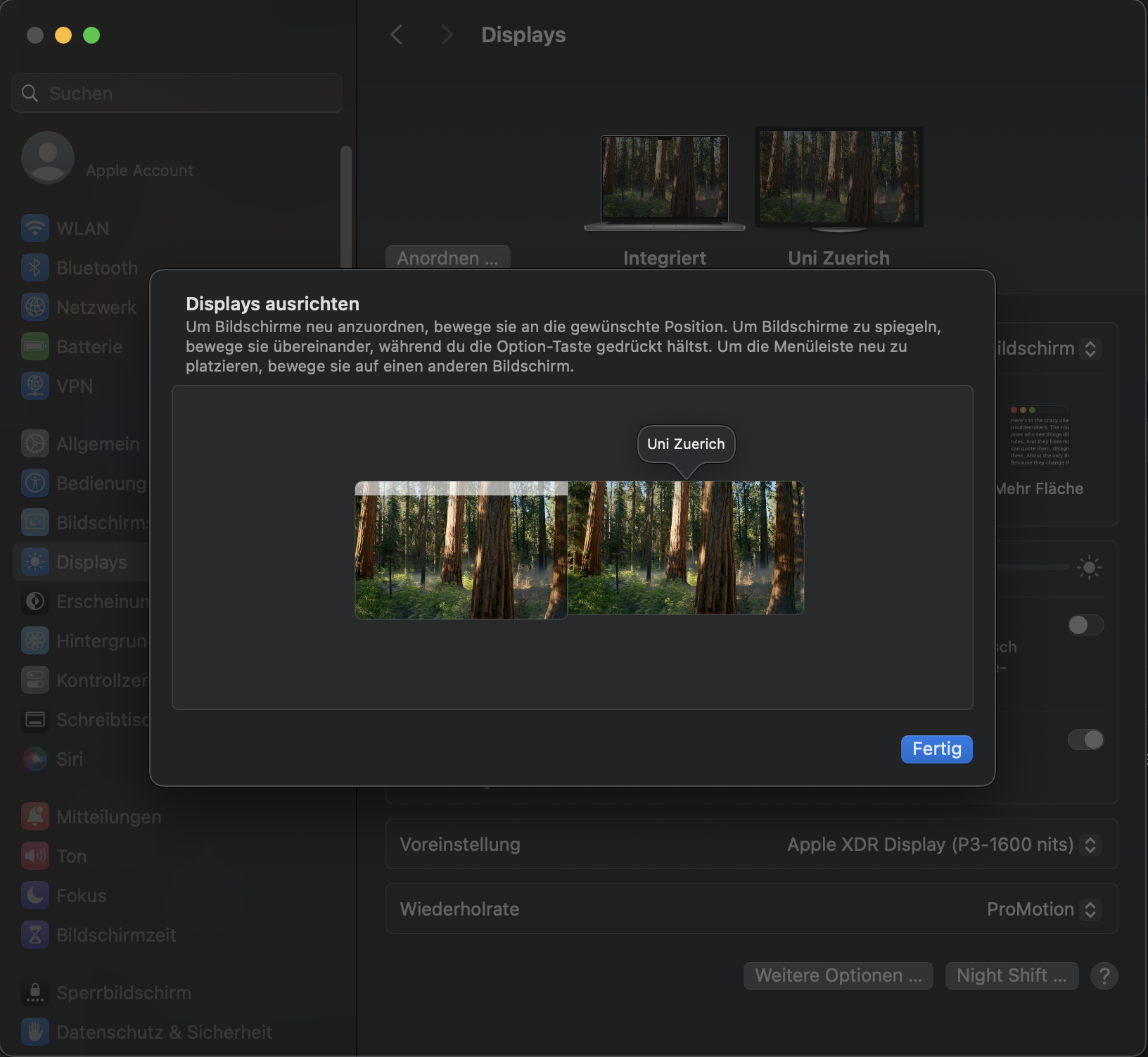
Task: Open the Ton speaker icon
Action: (x=35, y=856)
